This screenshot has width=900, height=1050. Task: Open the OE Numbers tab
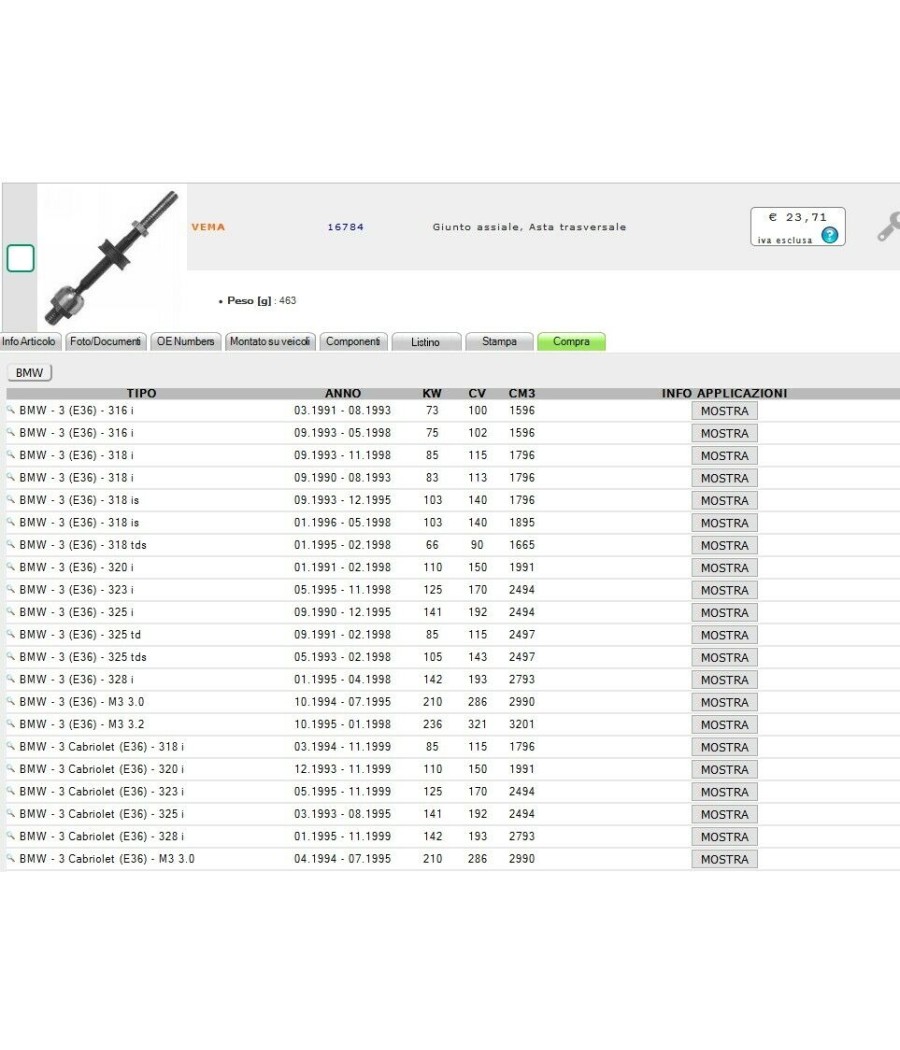[x=185, y=342]
